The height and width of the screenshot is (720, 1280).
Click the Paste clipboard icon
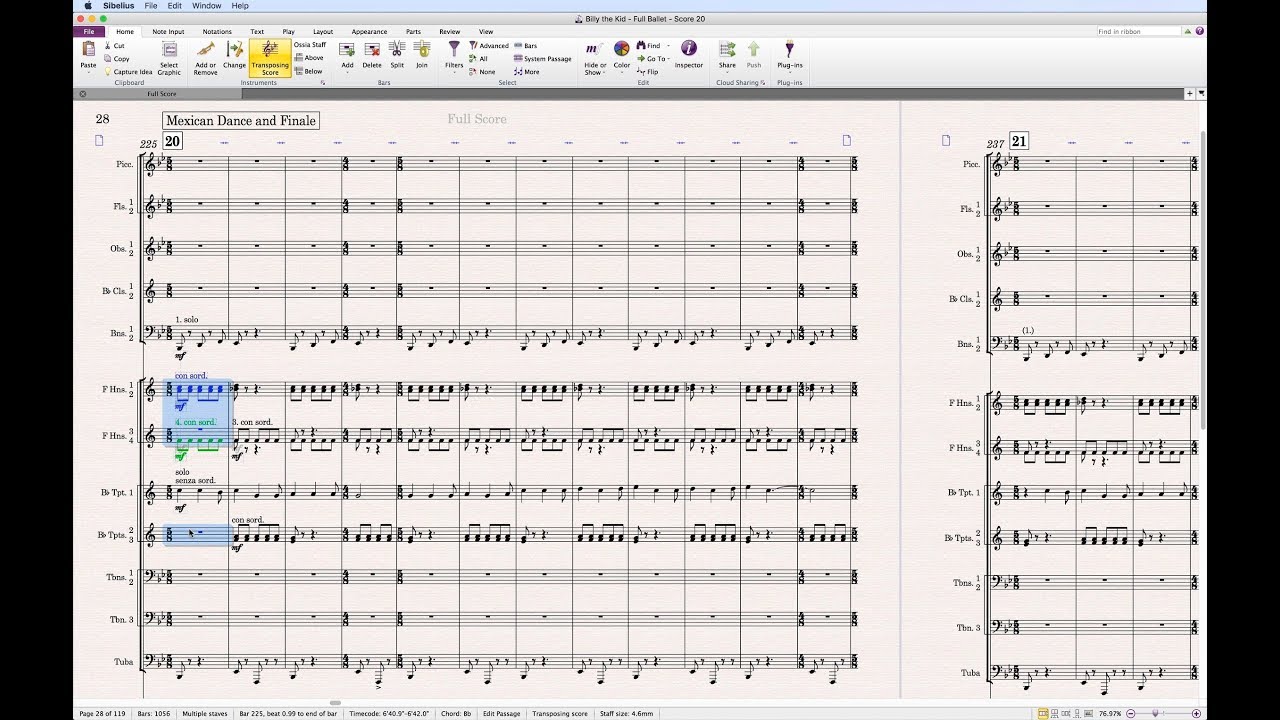pos(88,49)
